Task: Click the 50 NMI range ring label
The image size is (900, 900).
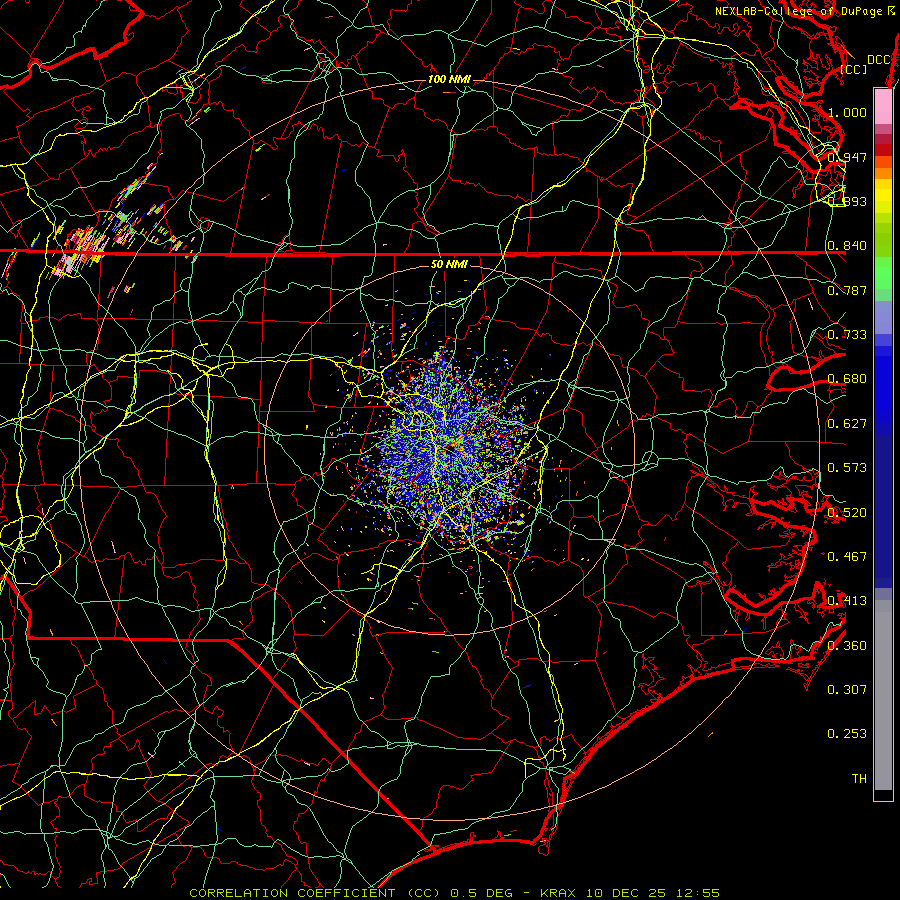Action: [x=449, y=264]
